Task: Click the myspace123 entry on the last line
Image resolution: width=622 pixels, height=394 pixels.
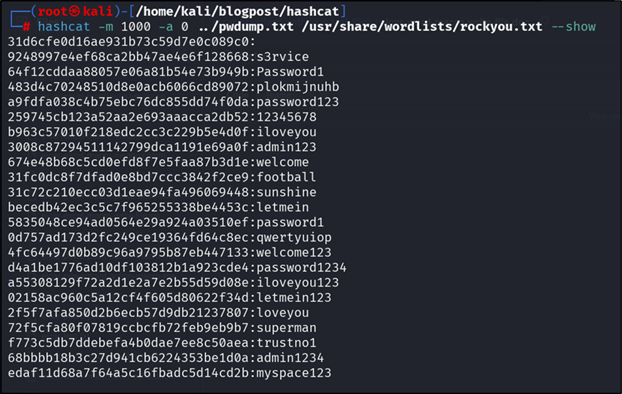Action: (x=294, y=373)
